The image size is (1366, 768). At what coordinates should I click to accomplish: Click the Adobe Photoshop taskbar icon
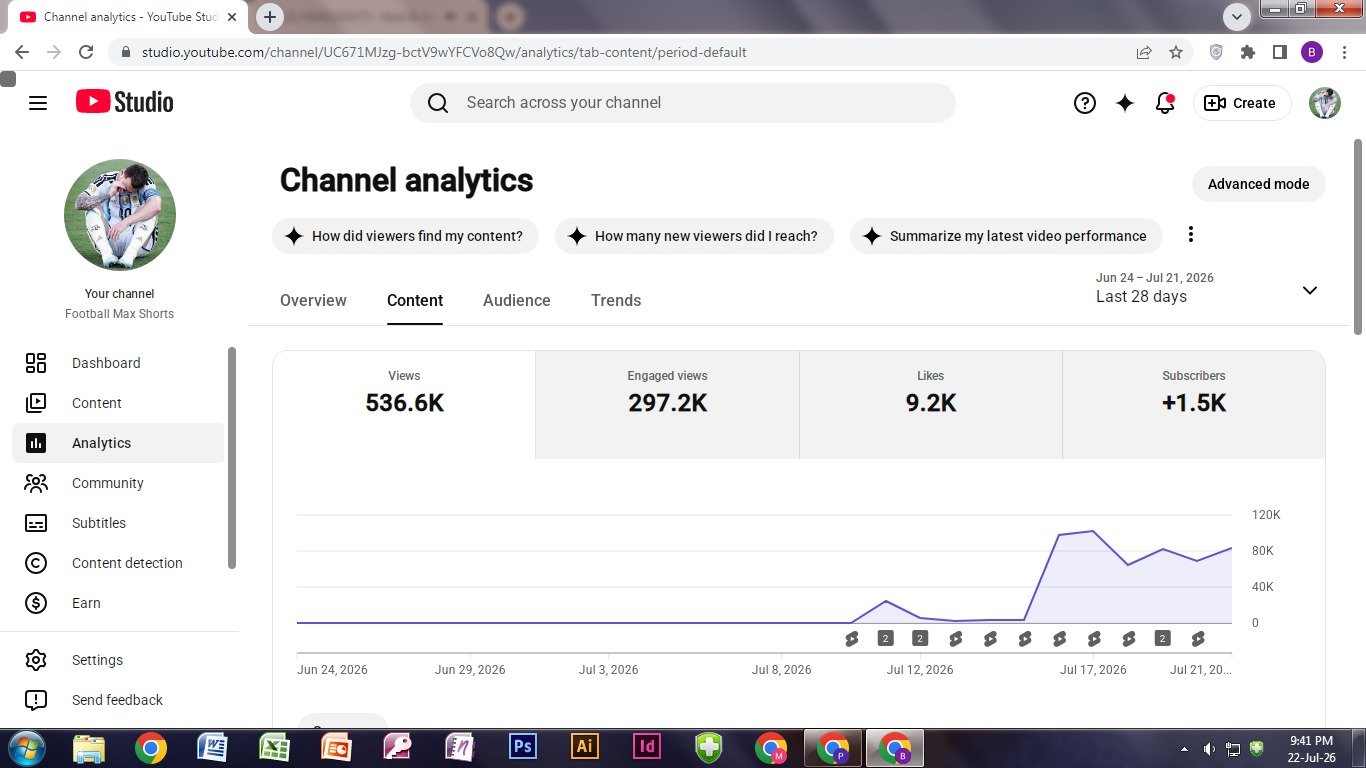pyautogui.click(x=523, y=747)
